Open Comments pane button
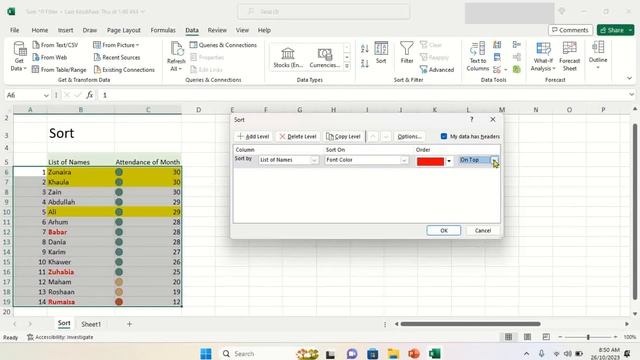Image resolution: width=640 pixels, height=360 pixels. pos(570,30)
